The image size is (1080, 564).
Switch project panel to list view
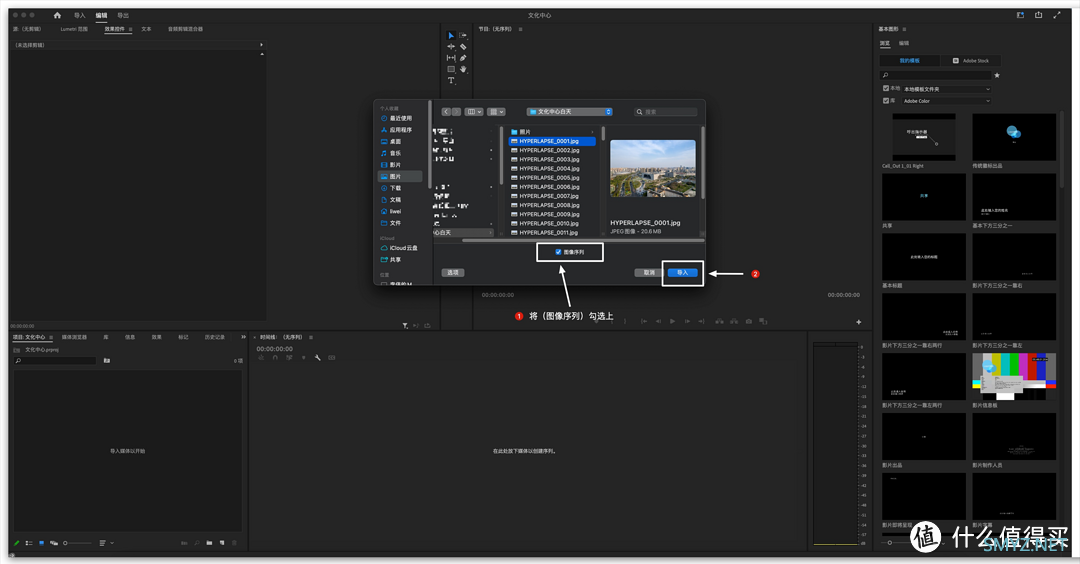click(29, 543)
